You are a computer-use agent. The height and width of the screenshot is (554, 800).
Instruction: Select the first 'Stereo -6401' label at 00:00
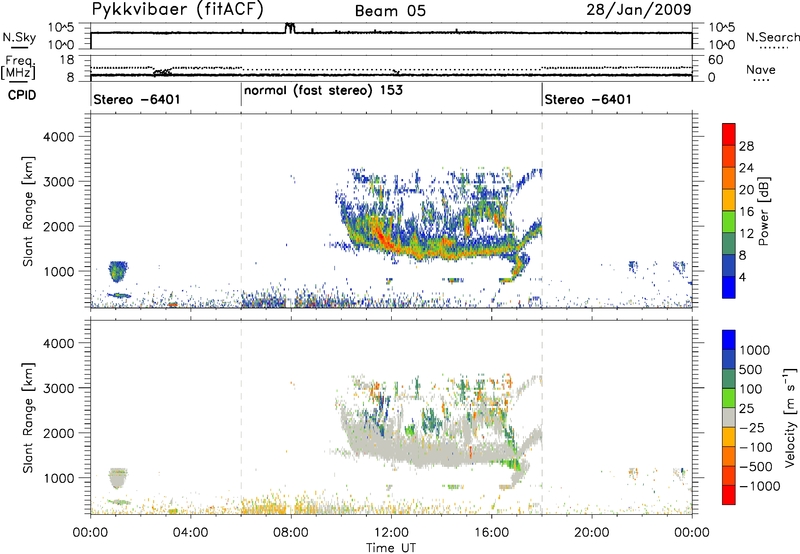pos(137,99)
